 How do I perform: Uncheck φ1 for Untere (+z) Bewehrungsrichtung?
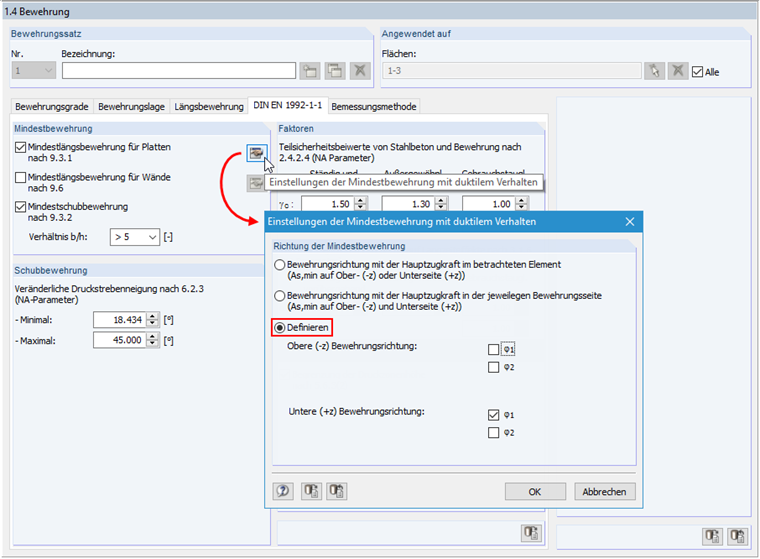[x=493, y=415]
